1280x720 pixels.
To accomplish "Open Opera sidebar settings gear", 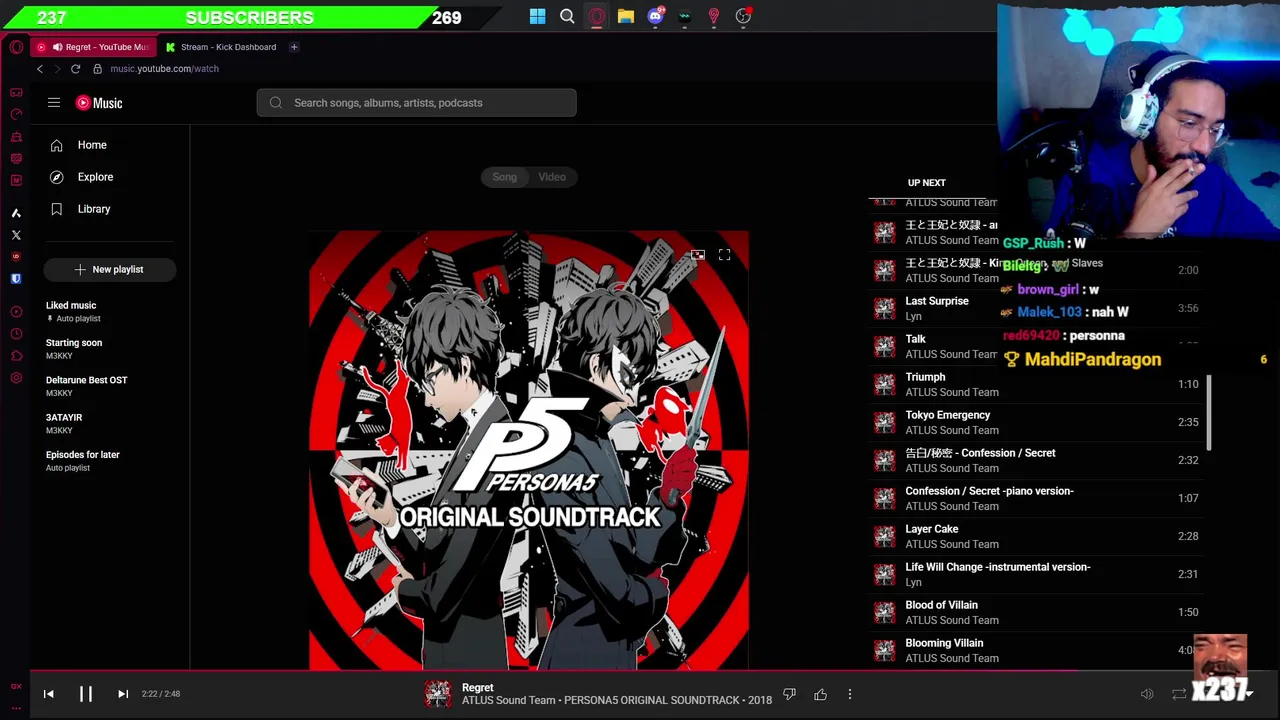I will click(x=16, y=377).
